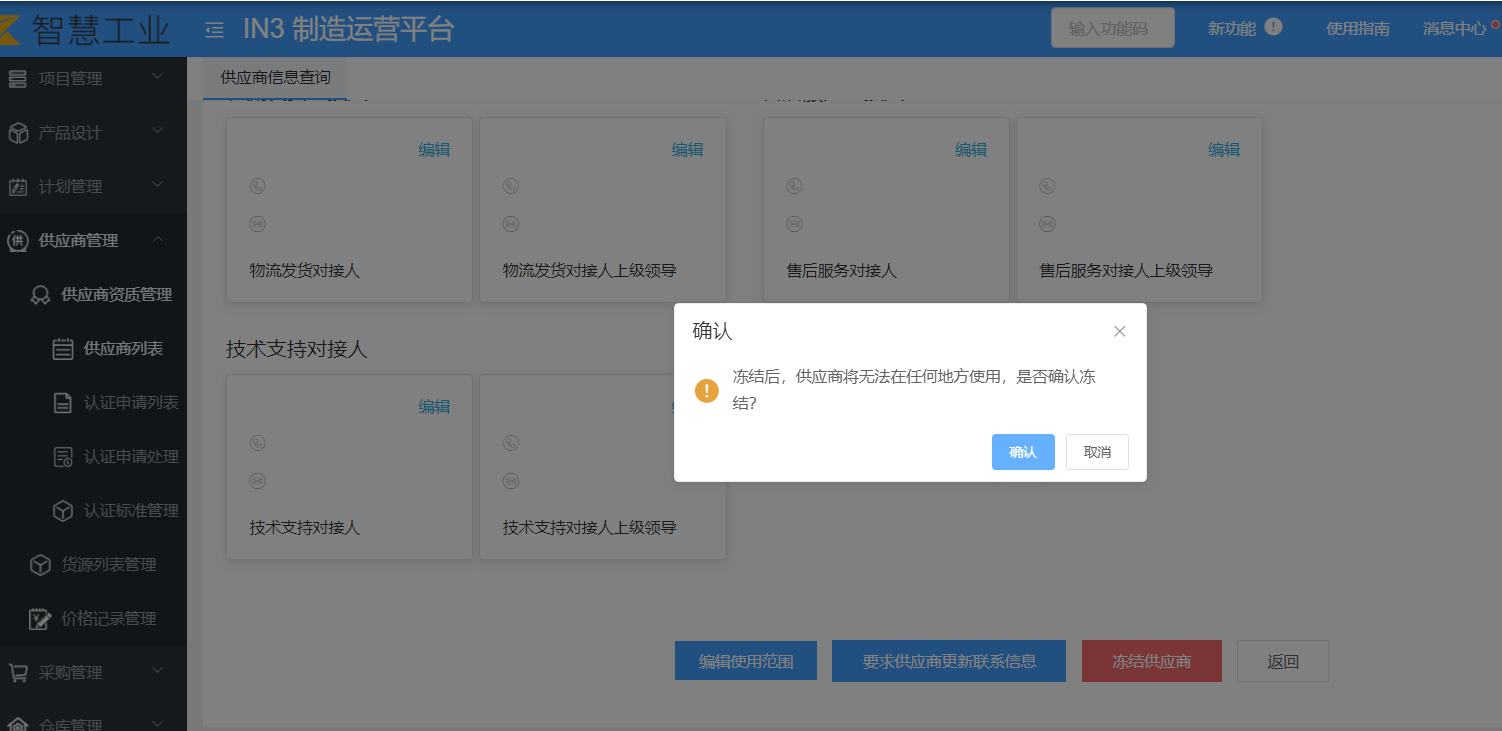Screen dimensions: 1502x731
Task: Click the email icon on 售后服务对接人 card
Action: pyautogui.click(x=795, y=223)
